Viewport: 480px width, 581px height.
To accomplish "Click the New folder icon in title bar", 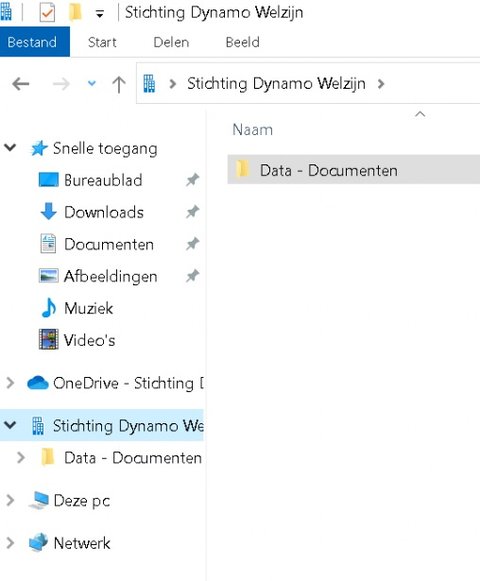I will 75,12.
